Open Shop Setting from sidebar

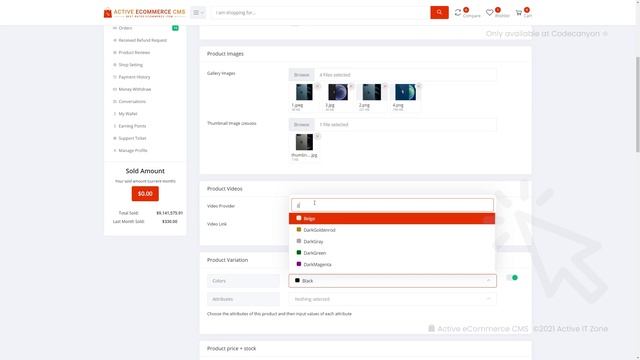[131, 65]
